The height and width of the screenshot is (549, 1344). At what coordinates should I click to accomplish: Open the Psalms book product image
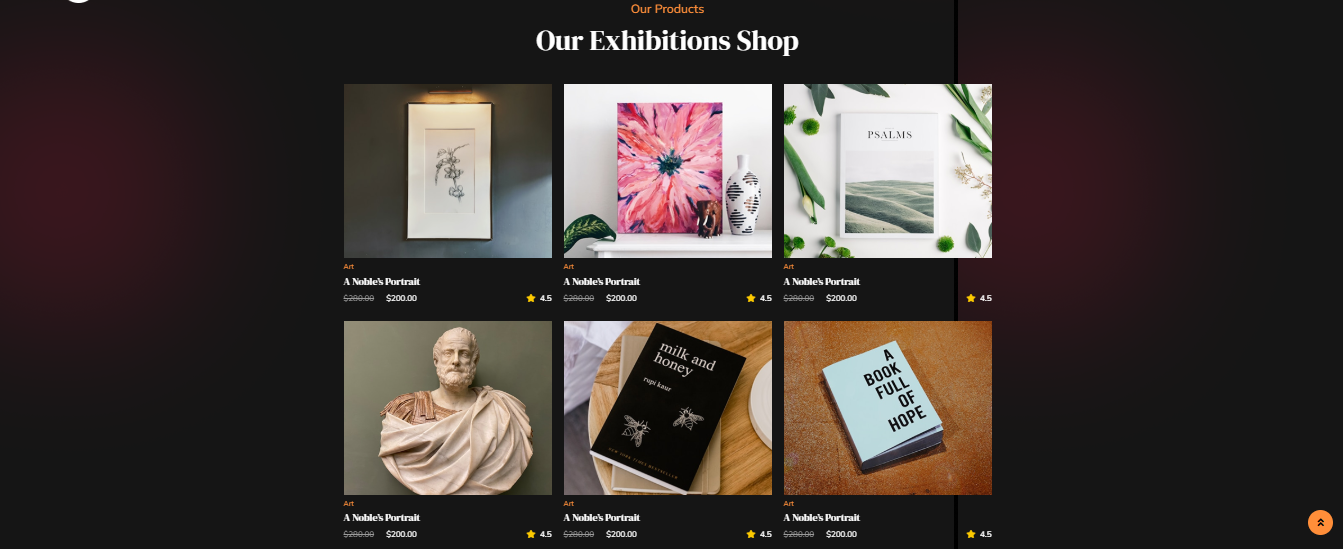[888, 171]
